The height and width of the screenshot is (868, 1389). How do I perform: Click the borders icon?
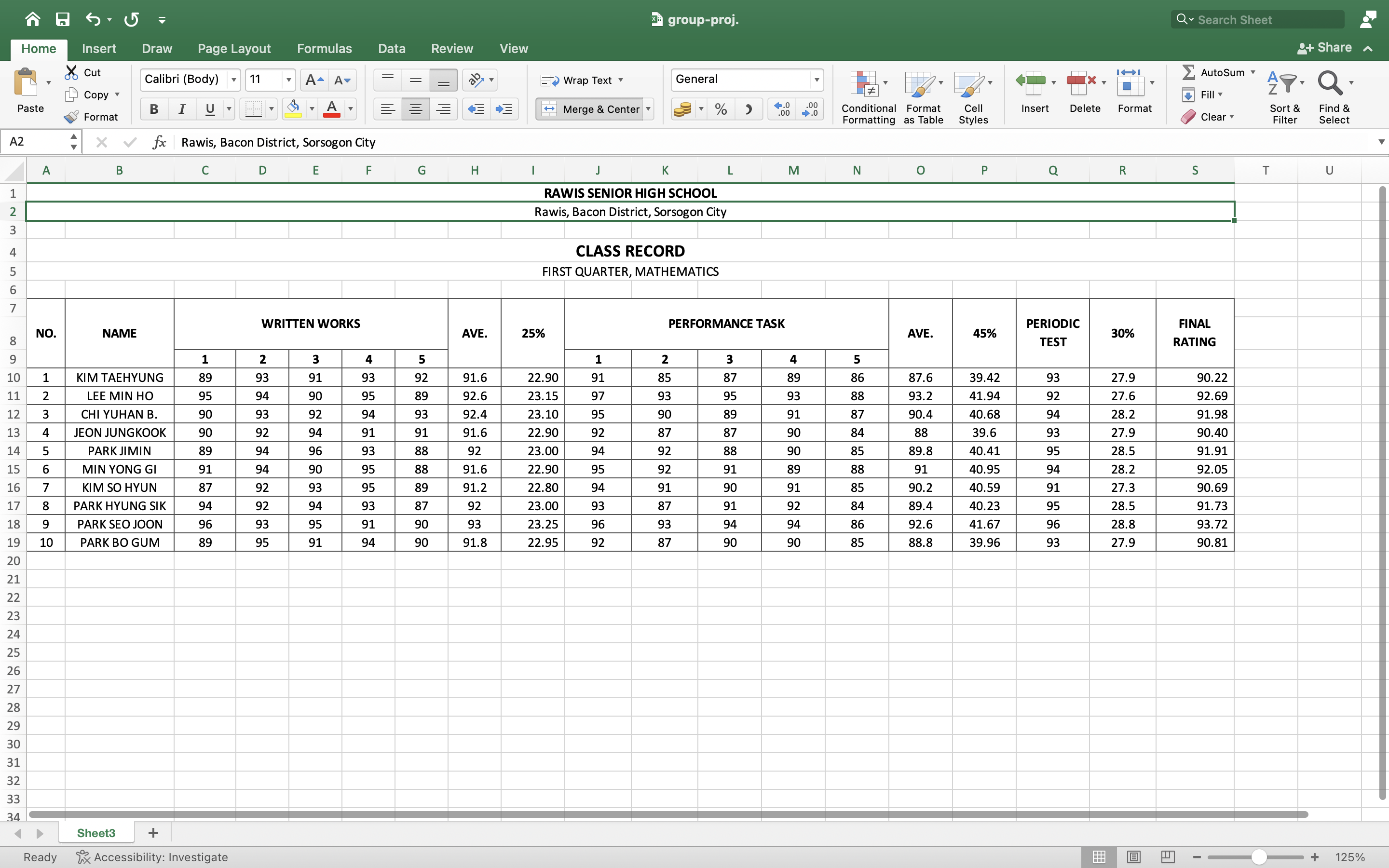(x=253, y=108)
